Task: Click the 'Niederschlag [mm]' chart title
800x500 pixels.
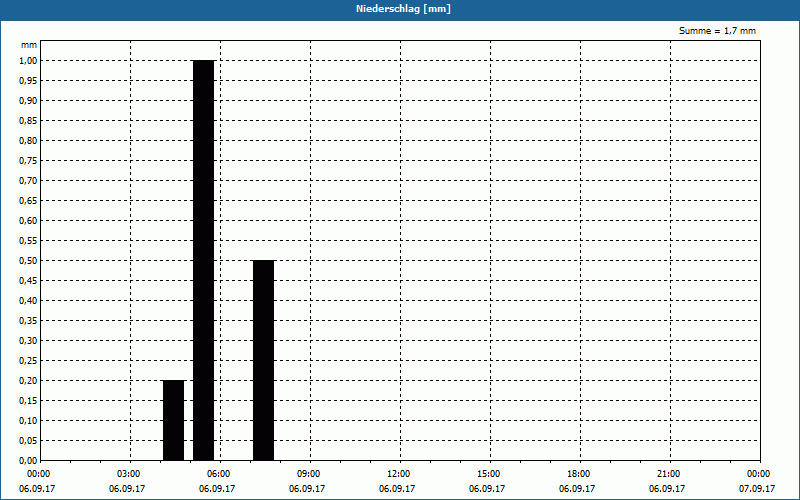Action: pos(403,9)
